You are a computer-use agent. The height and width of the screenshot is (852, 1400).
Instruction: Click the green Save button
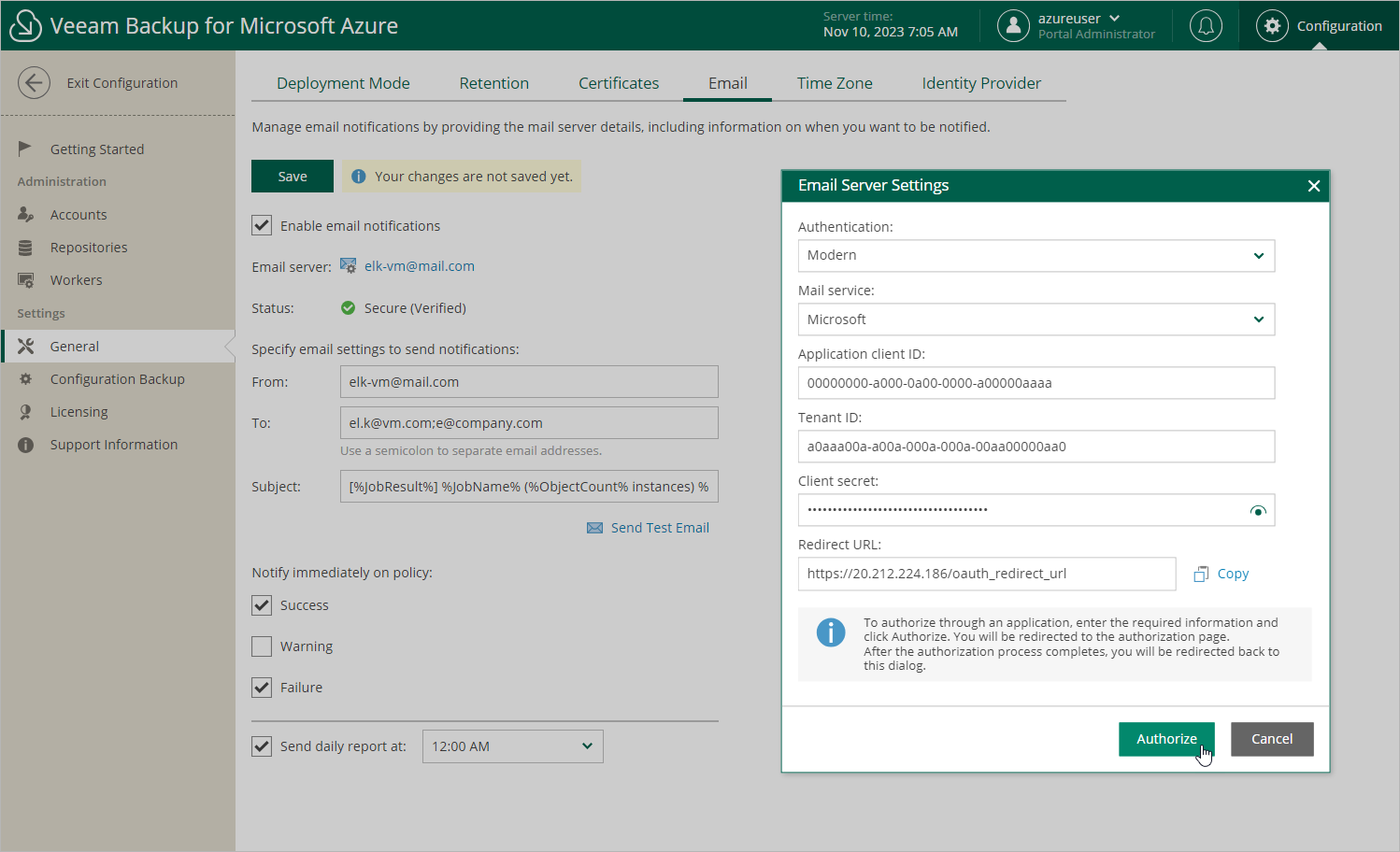[x=292, y=177]
